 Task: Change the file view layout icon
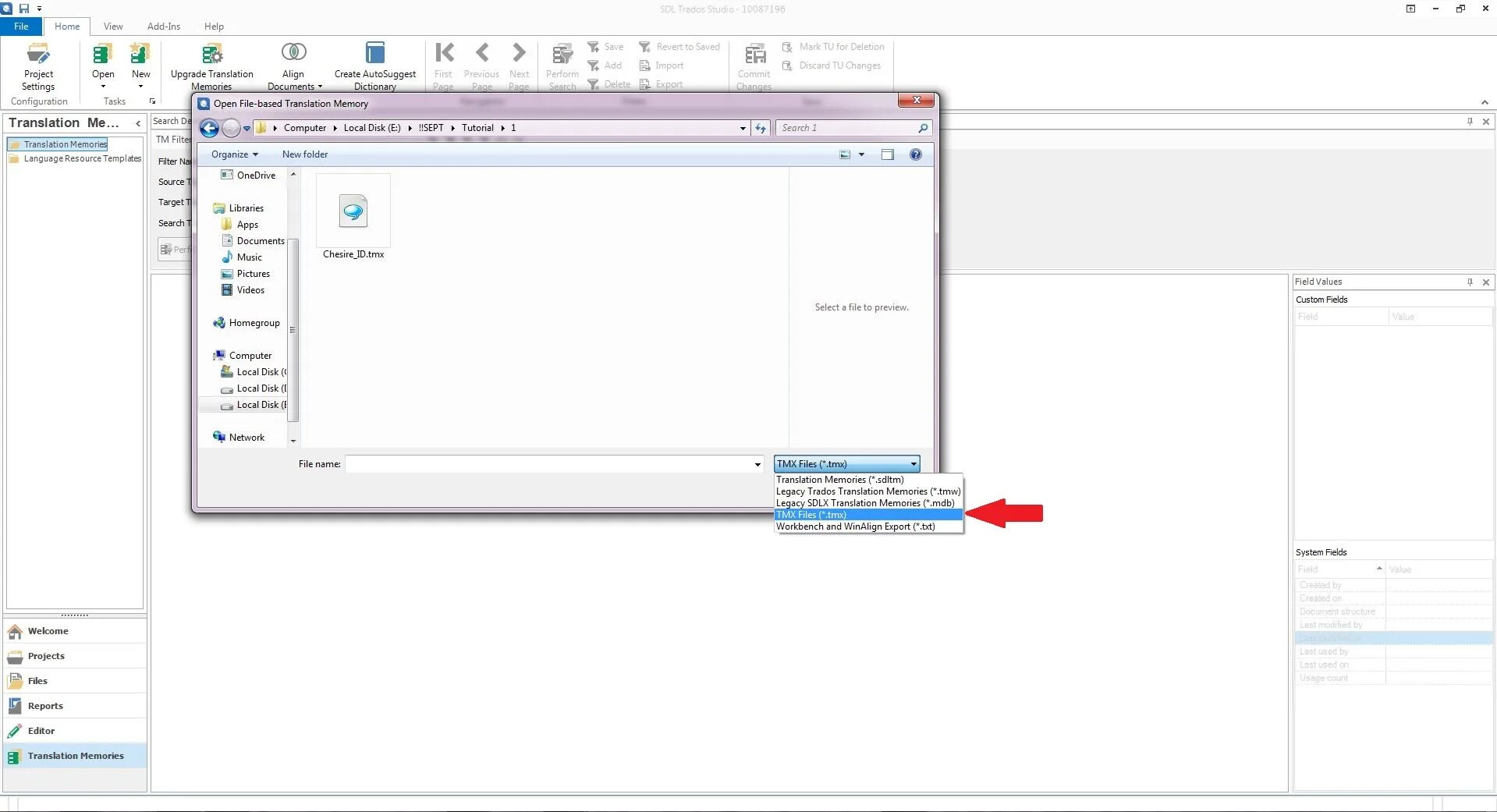pyautogui.click(x=845, y=154)
